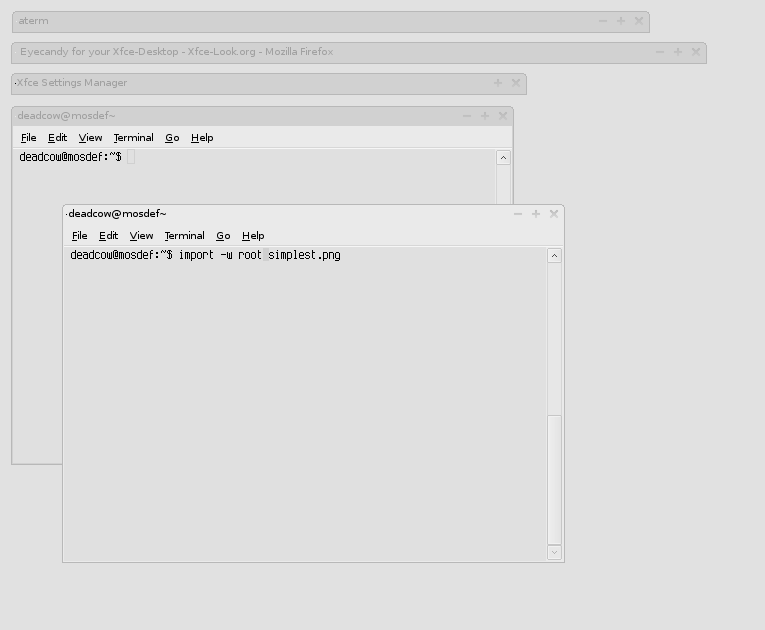Click 'simplest.png' text in front terminal
Screen dimensions: 765x630
pyautogui.click(x=304, y=255)
